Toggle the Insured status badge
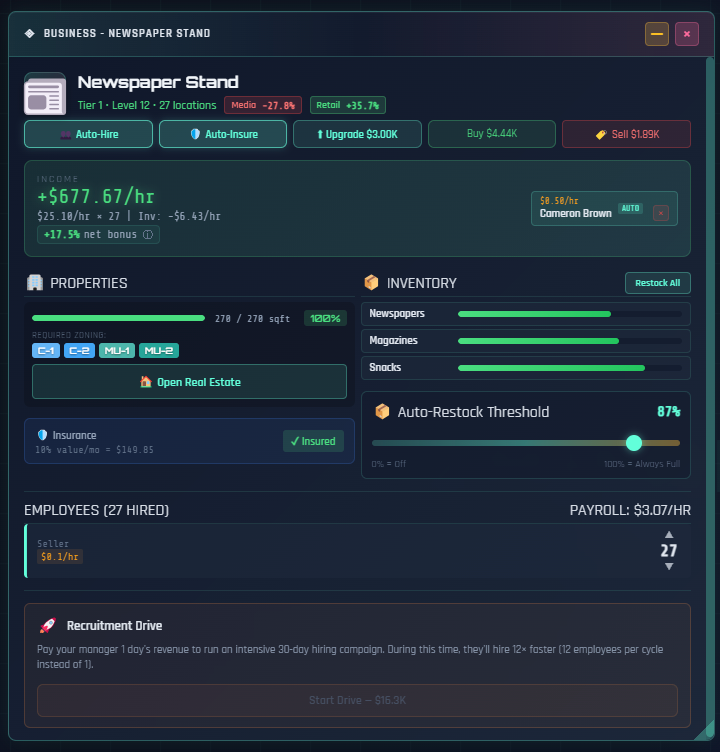This screenshot has height=752, width=720. pos(313,441)
